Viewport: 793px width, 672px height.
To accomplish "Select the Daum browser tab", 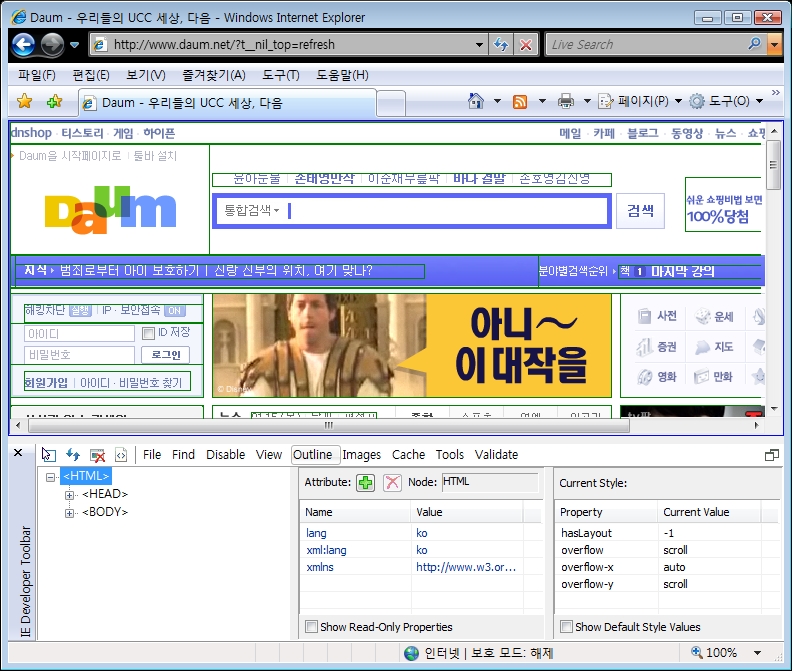I will click(228, 103).
